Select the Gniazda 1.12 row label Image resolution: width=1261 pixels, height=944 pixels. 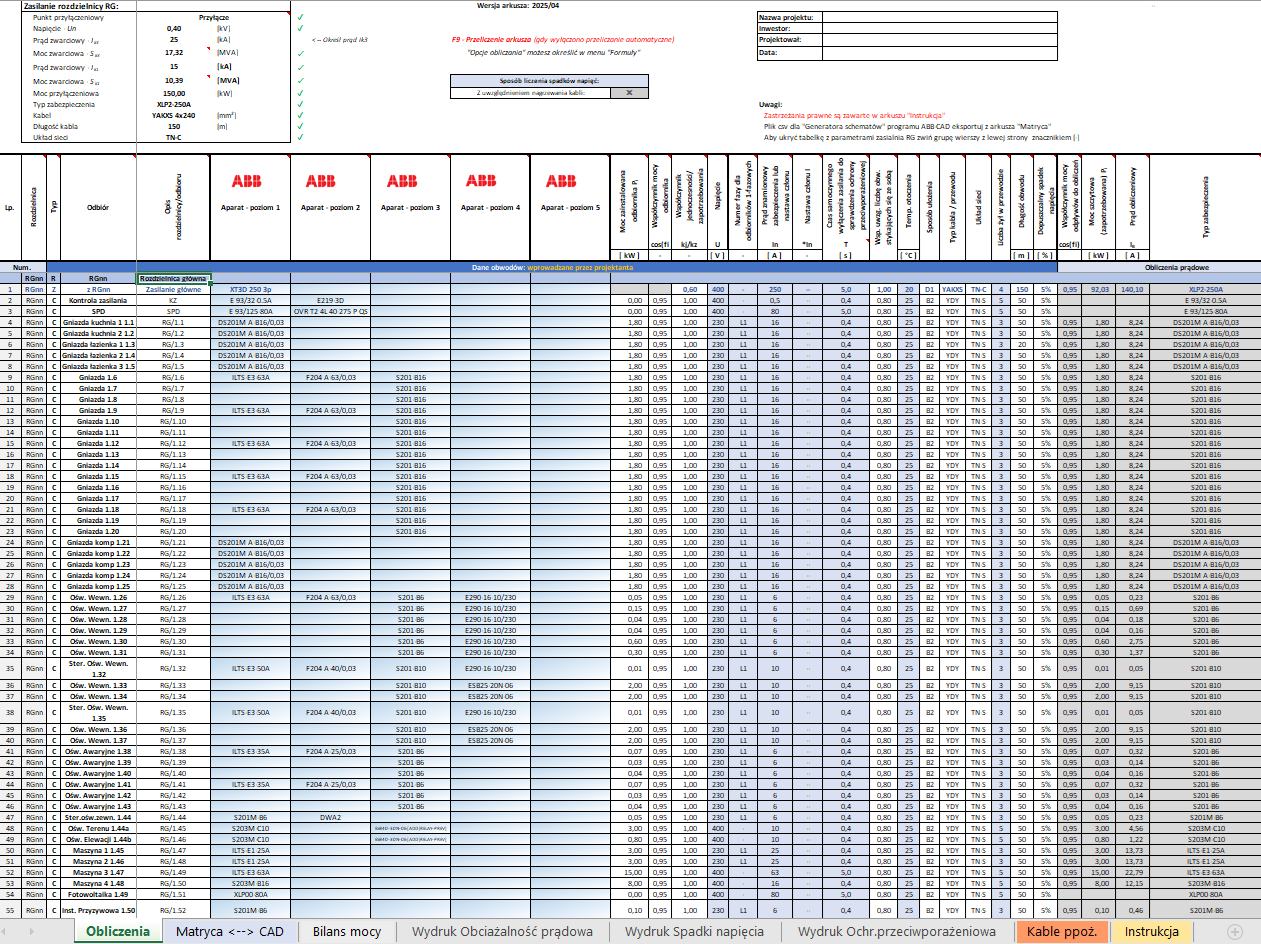pos(98,443)
